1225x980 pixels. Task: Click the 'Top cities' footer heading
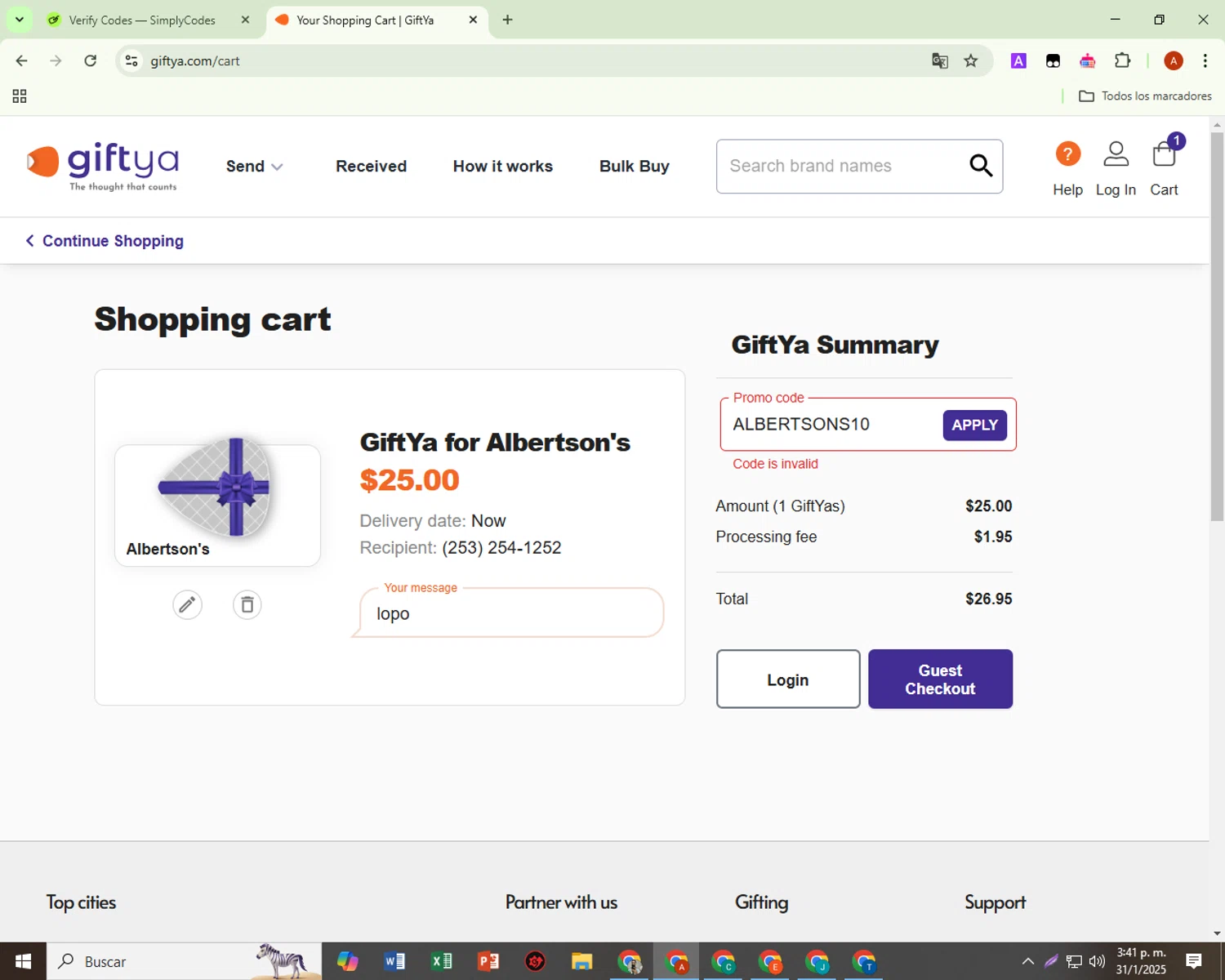tap(81, 902)
